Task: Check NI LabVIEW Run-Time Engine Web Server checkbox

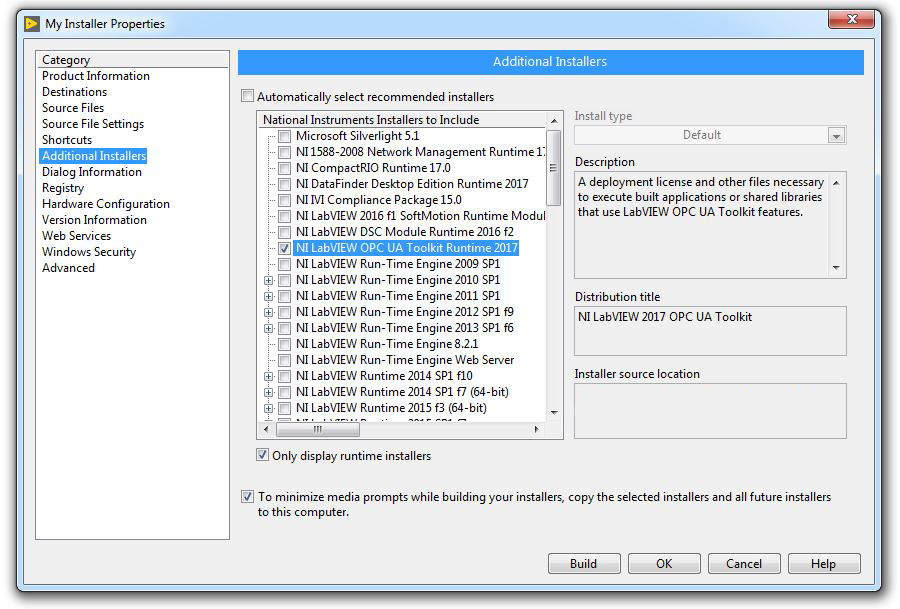Action: click(x=285, y=360)
